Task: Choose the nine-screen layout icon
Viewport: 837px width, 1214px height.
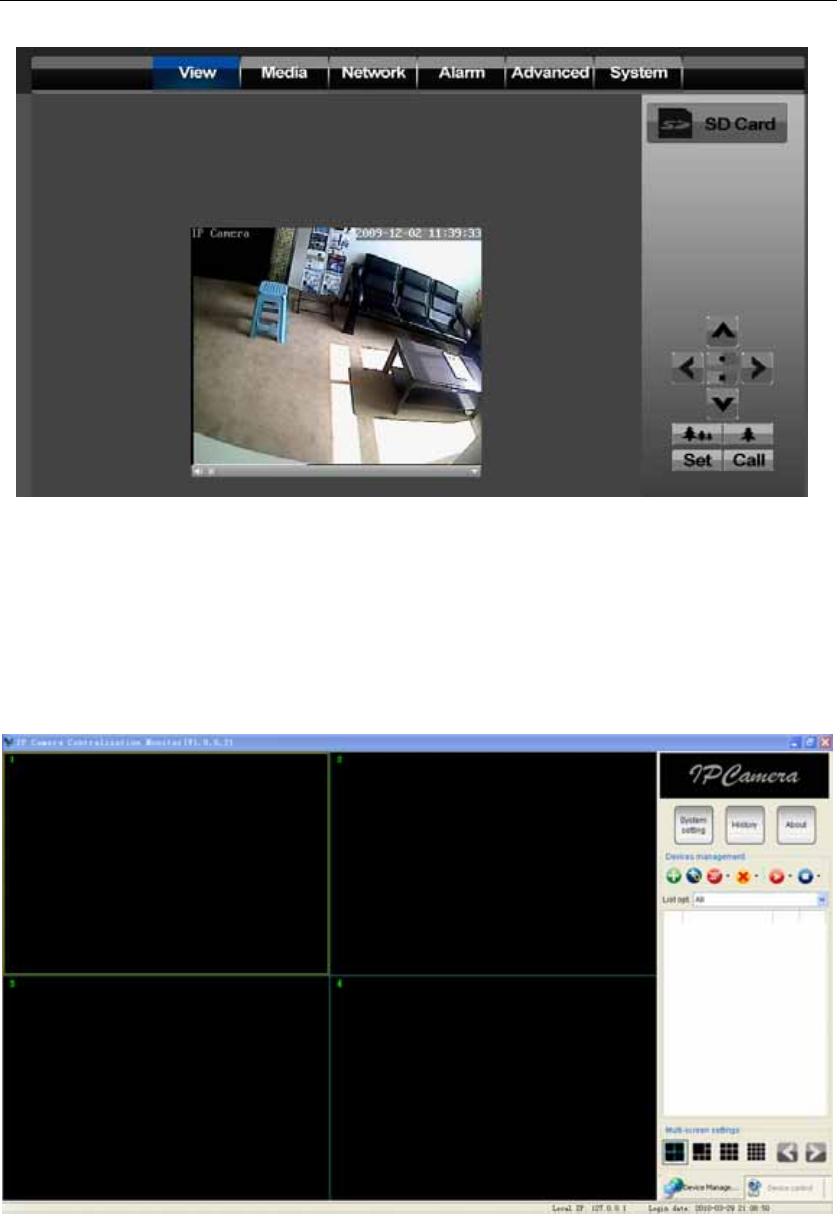Action: click(729, 1152)
